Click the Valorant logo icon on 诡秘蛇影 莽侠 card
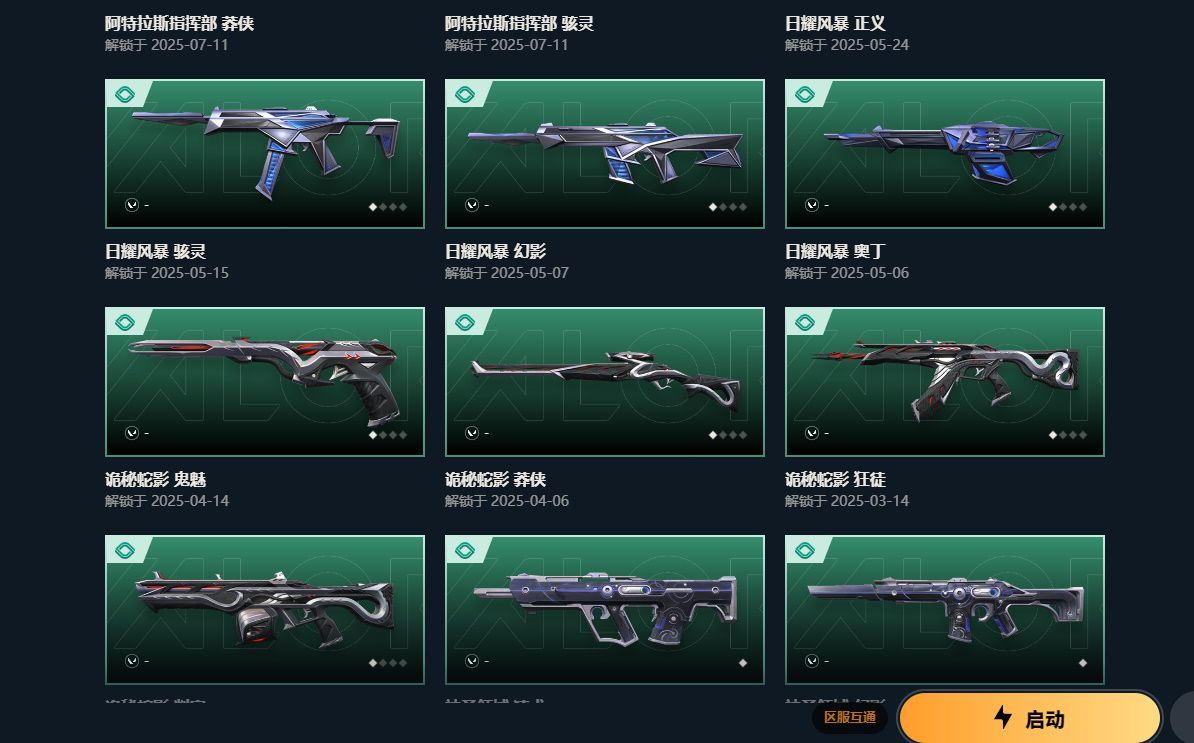This screenshot has width=1194, height=743. click(x=472, y=432)
